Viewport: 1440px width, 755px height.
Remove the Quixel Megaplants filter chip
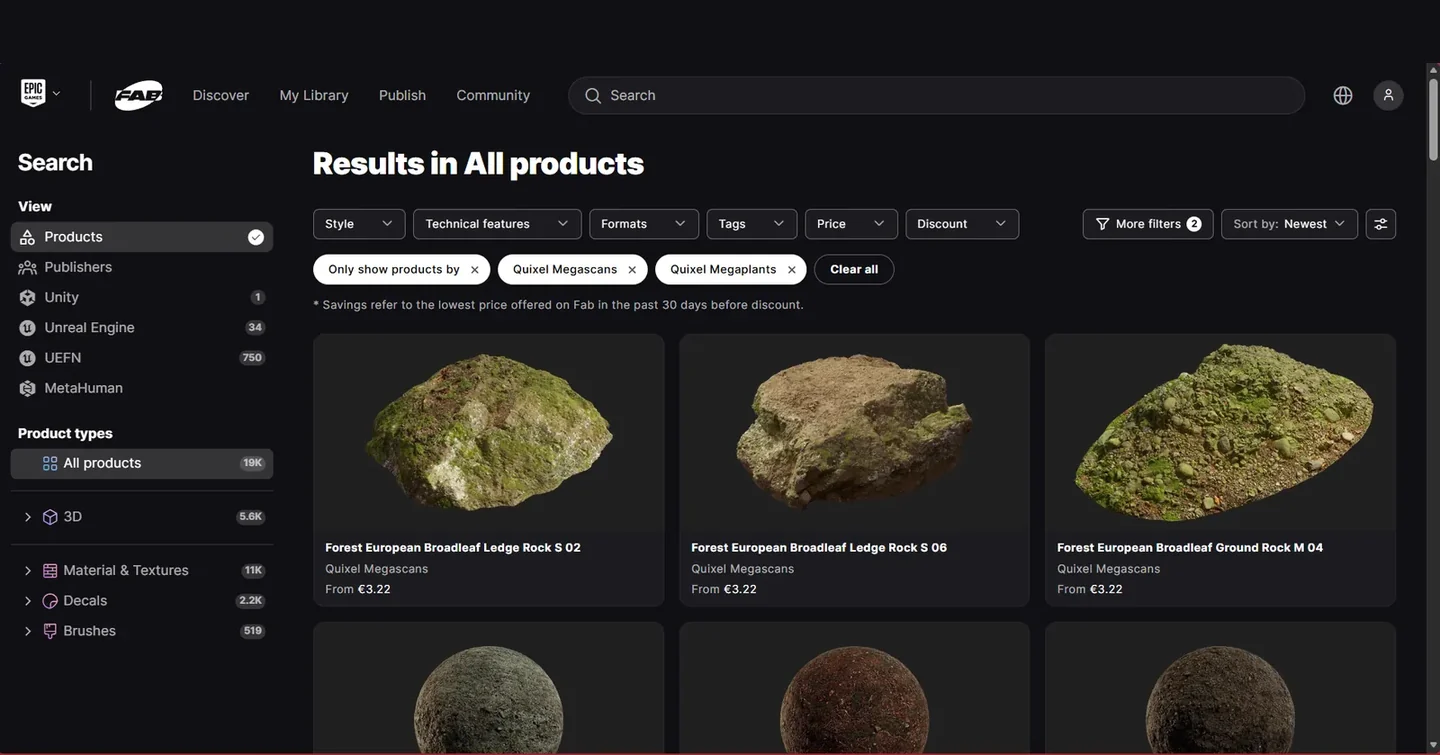792,270
